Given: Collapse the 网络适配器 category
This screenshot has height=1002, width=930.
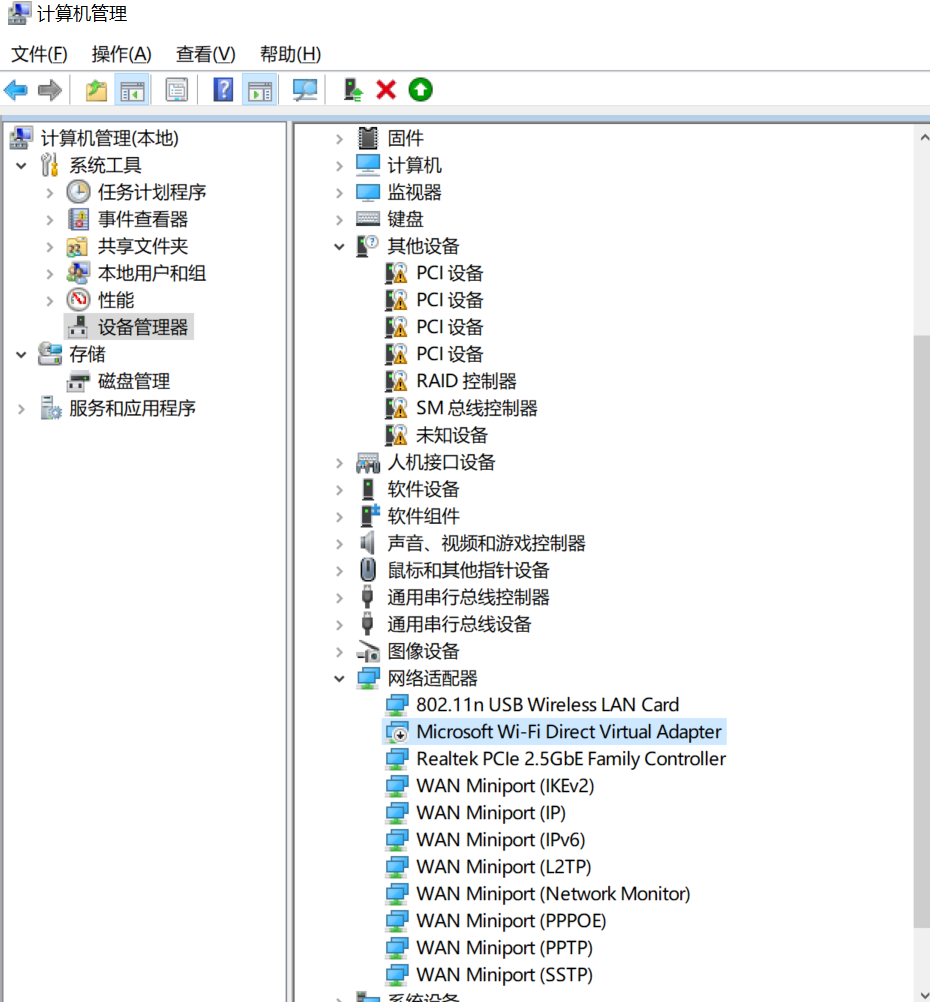Looking at the screenshot, I should coord(340,678).
